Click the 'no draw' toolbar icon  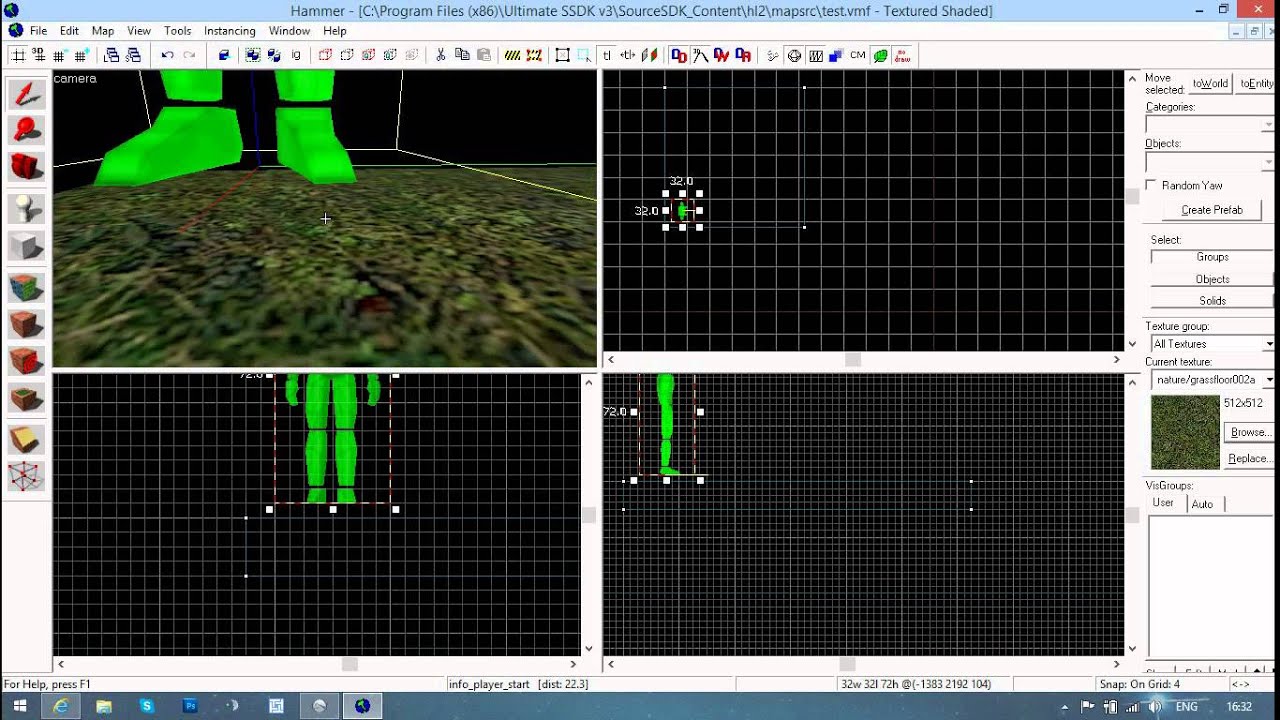pos(902,55)
